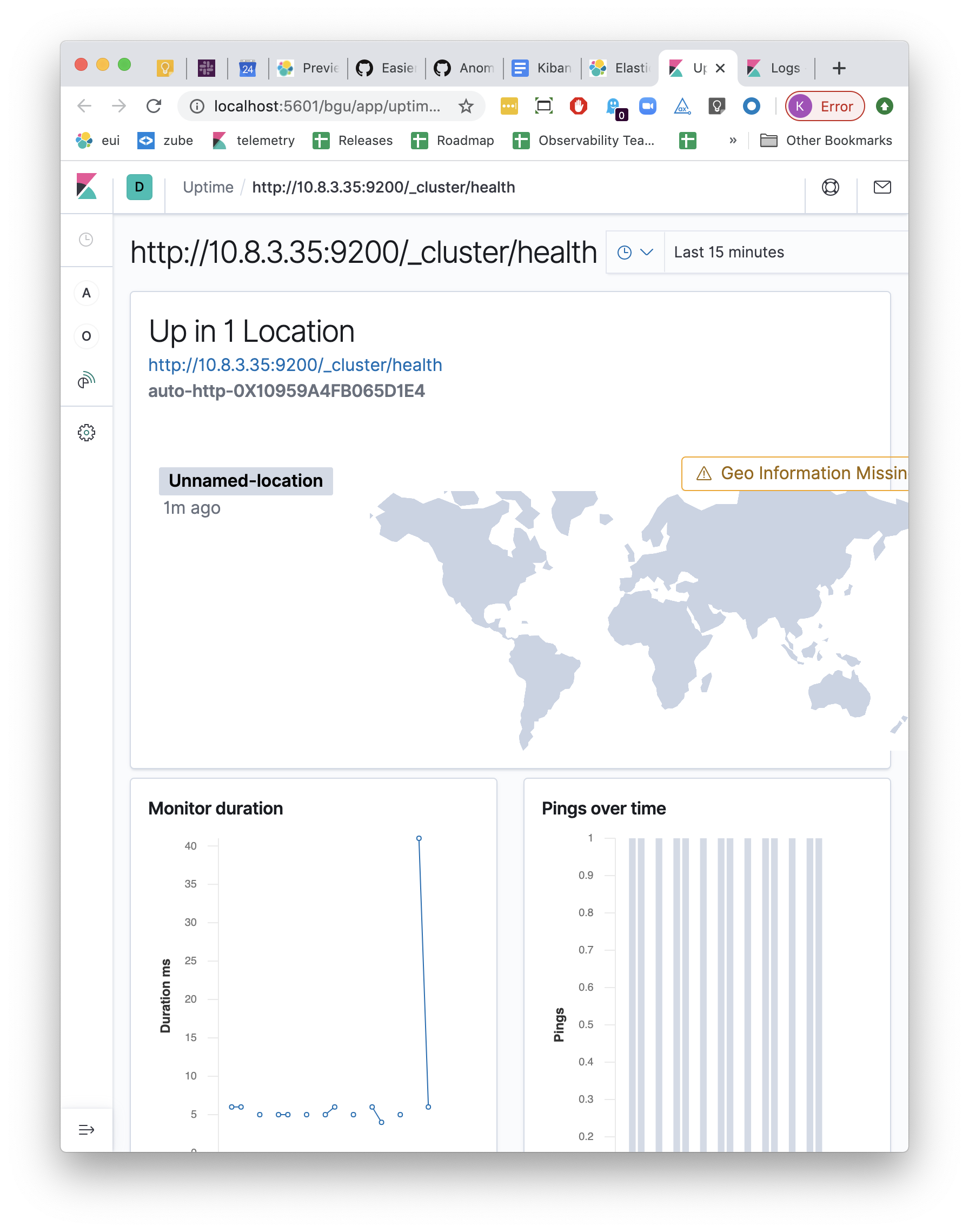Expand the side navigation using the bottom arrow icon
The height and width of the screenshot is (1232, 969).
coord(86,1130)
